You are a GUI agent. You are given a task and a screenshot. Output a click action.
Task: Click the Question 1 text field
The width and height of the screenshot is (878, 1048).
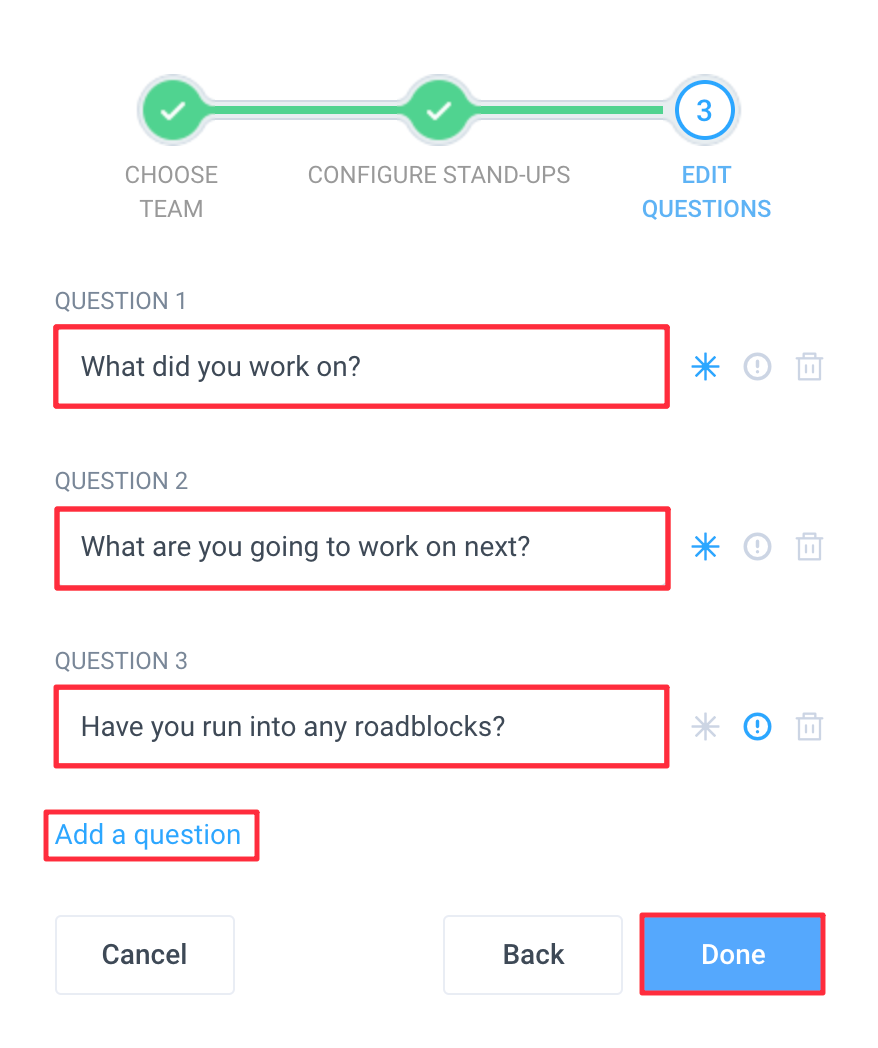click(x=361, y=367)
